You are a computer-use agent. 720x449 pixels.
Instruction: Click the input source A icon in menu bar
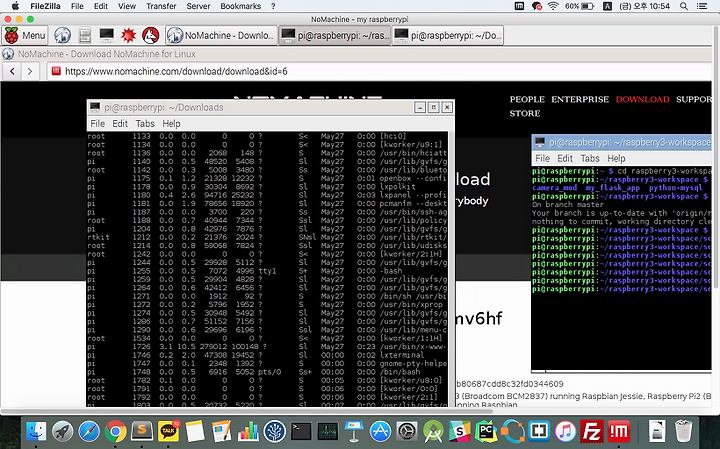(607, 6)
